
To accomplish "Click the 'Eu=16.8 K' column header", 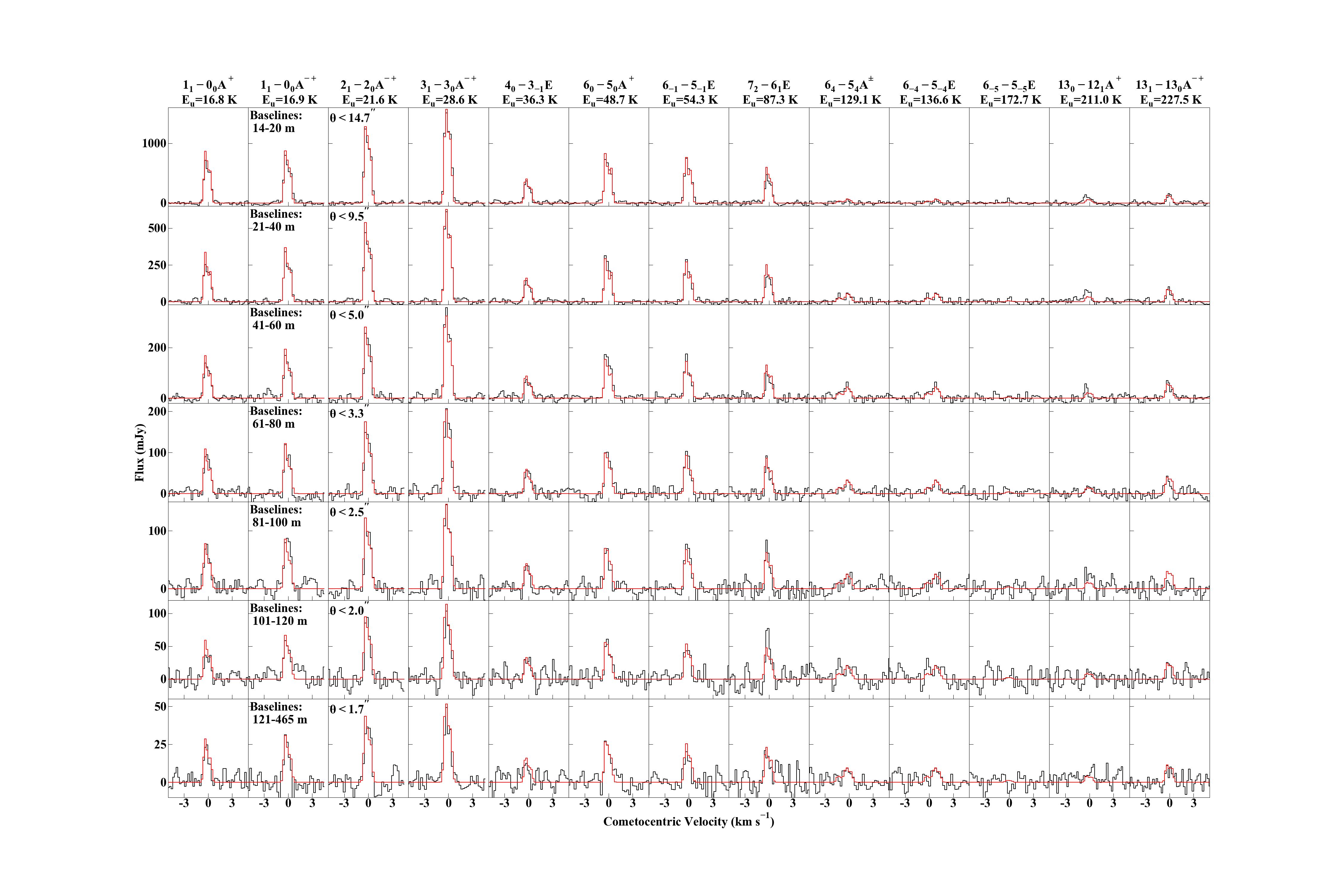I will (x=209, y=100).
